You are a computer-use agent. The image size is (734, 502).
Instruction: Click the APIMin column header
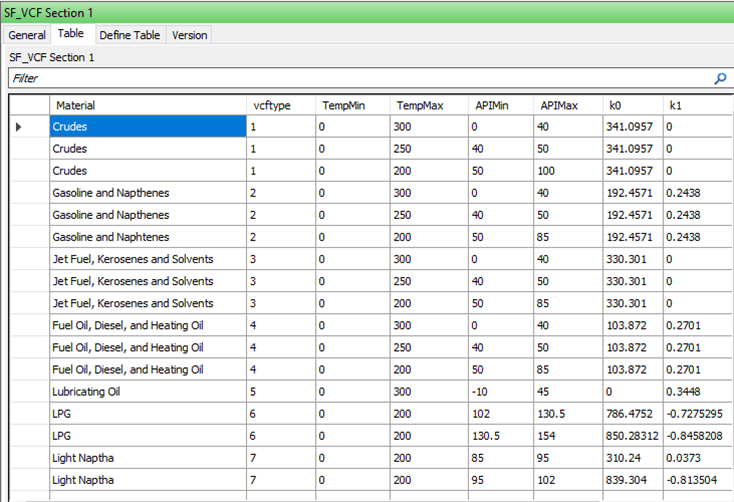pyautogui.click(x=501, y=105)
